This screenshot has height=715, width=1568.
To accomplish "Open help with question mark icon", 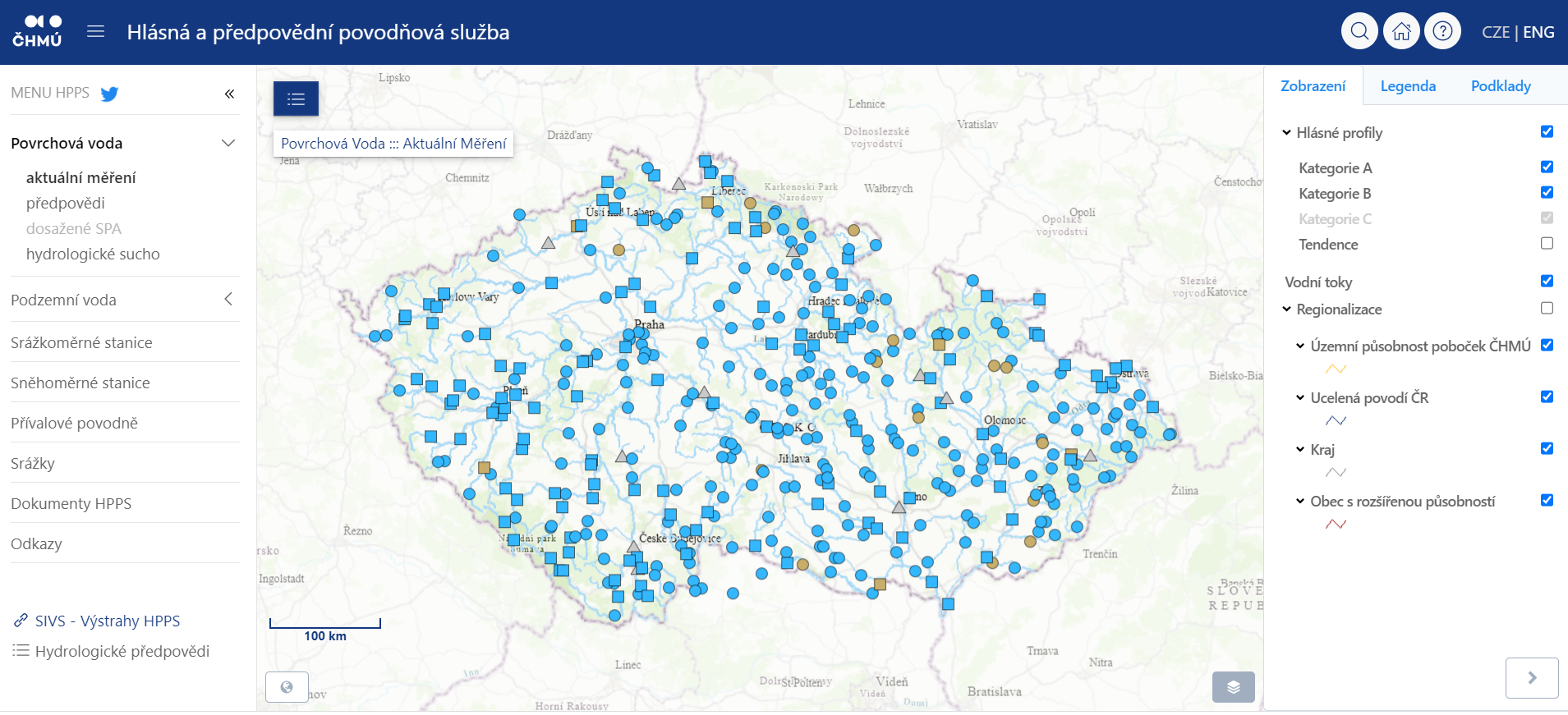I will 1442,32.
